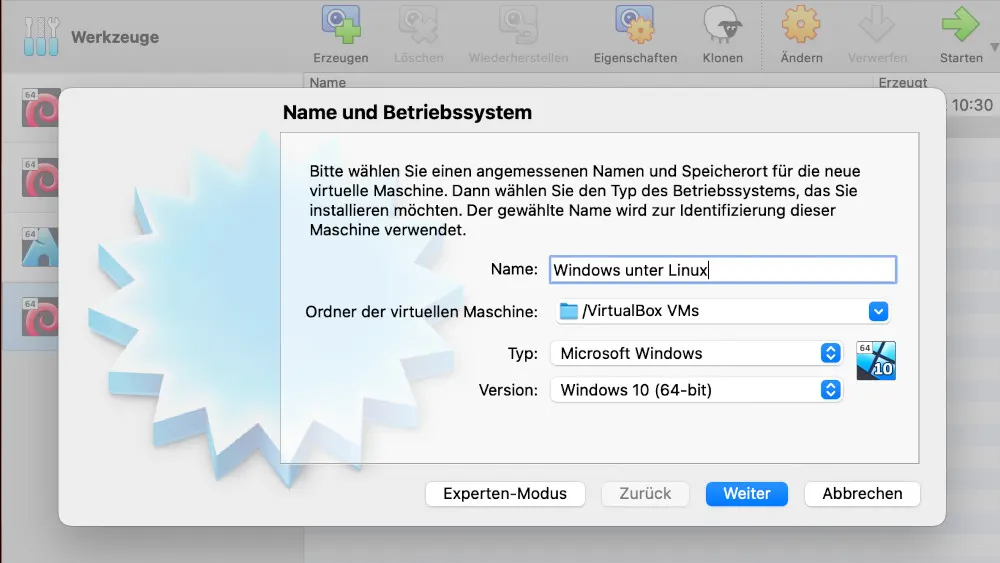Viewport: 1000px width, 563px height.
Task: Click the Abbrechen button
Action: 862,494
